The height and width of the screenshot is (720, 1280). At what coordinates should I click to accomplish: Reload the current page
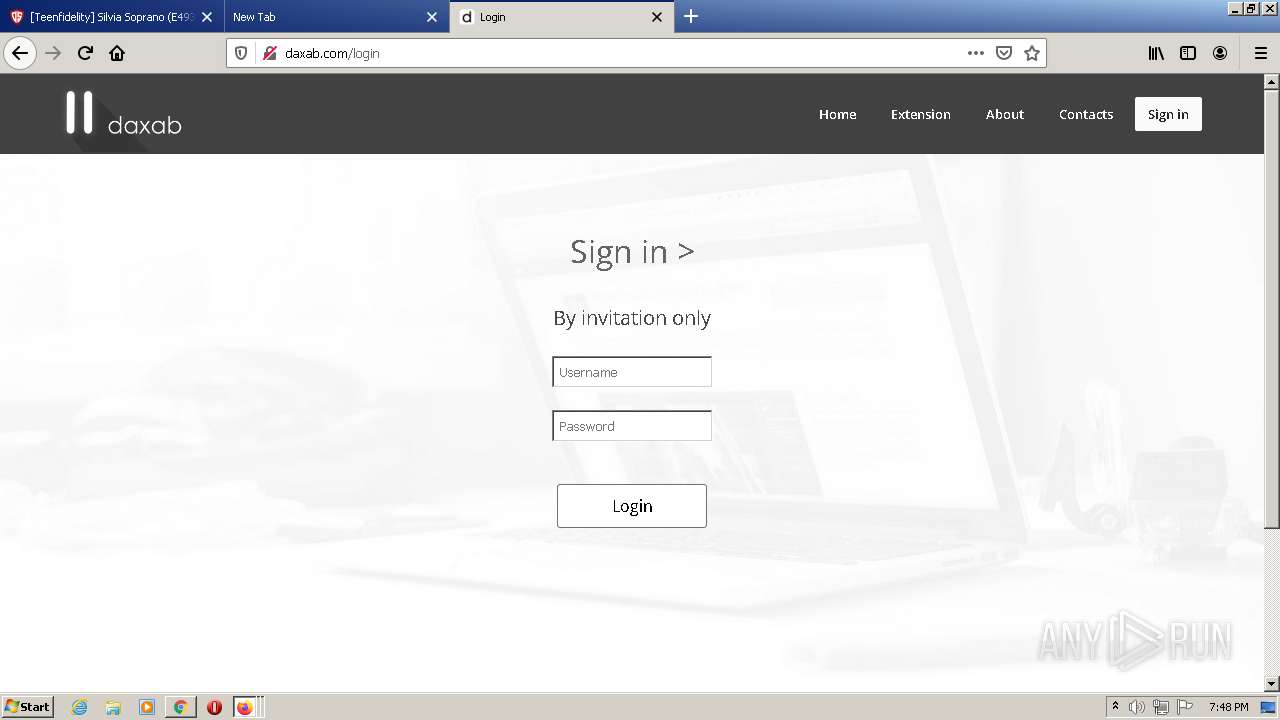[85, 53]
